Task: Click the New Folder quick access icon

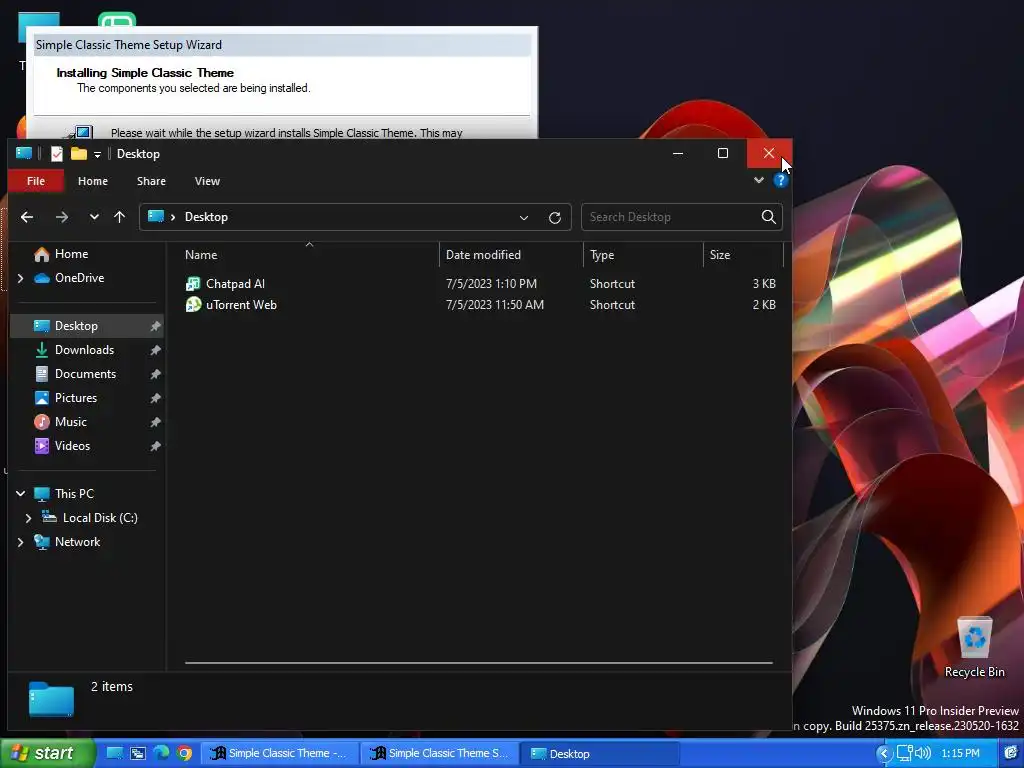Action: coord(79,153)
